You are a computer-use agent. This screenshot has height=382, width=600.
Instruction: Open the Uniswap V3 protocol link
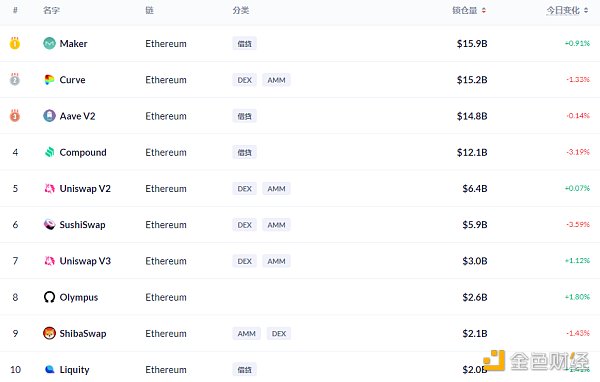[85, 261]
